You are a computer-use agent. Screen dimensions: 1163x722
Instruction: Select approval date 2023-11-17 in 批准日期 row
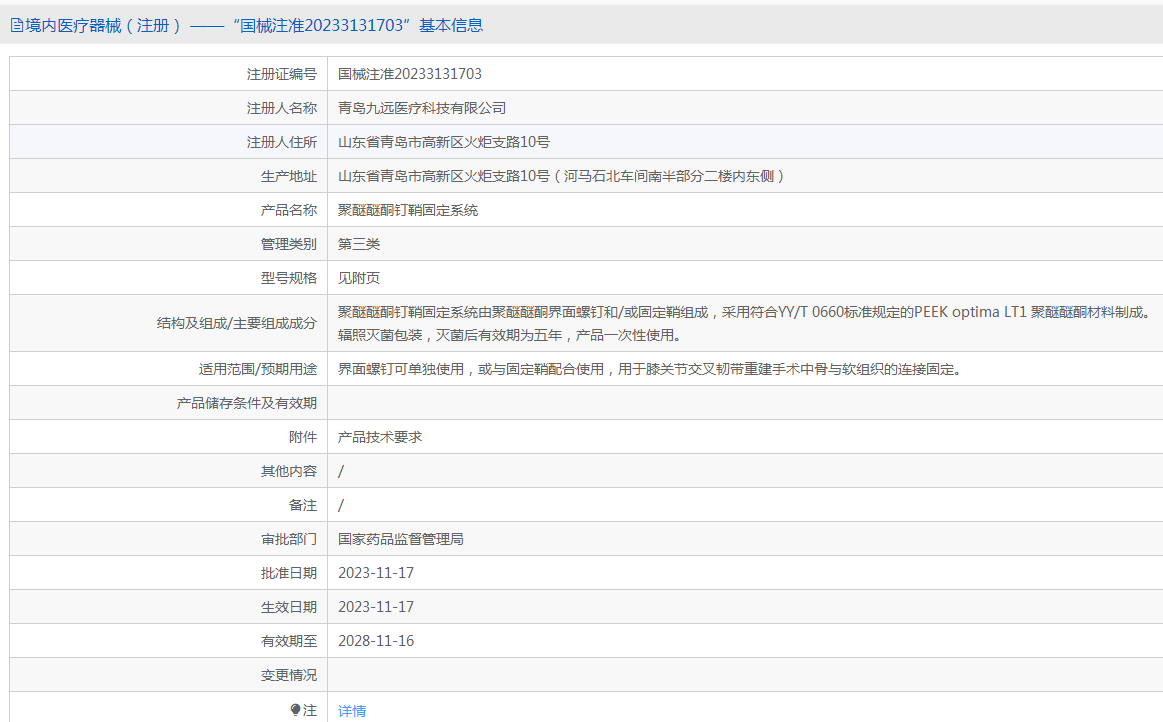point(376,574)
